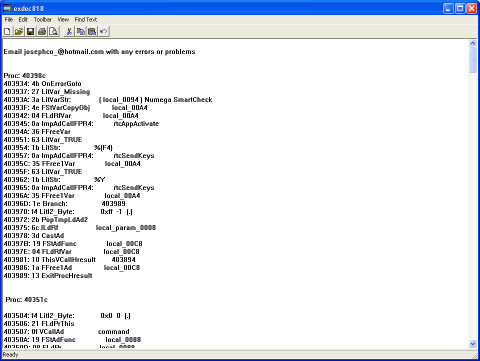Click the Undo arrow icon
480x361 pixels.
104,32
